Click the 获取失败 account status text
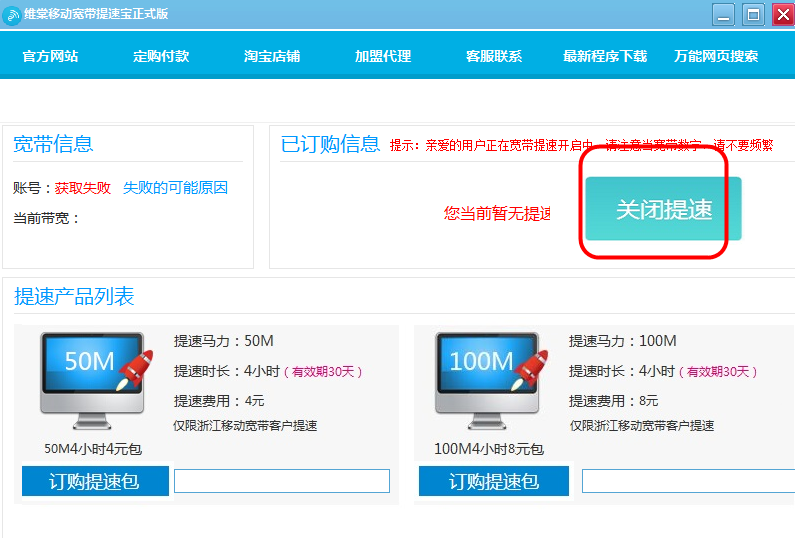Screen dimensions: 795x538 (x=83, y=188)
